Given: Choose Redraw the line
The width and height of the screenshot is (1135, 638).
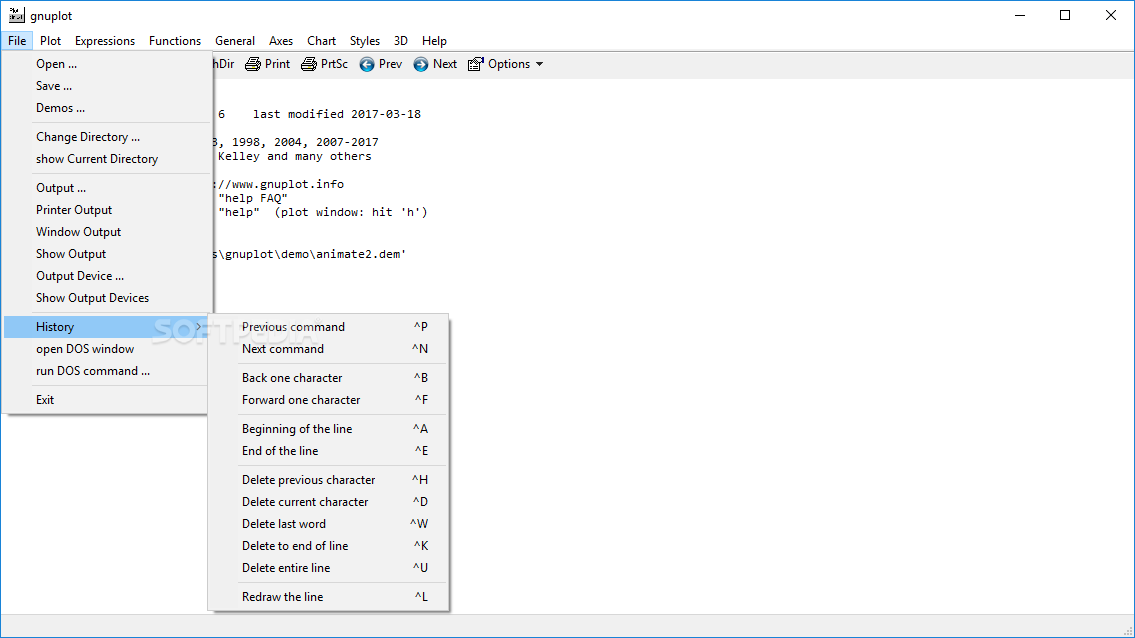Looking at the screenshot, I should (329, 597).
